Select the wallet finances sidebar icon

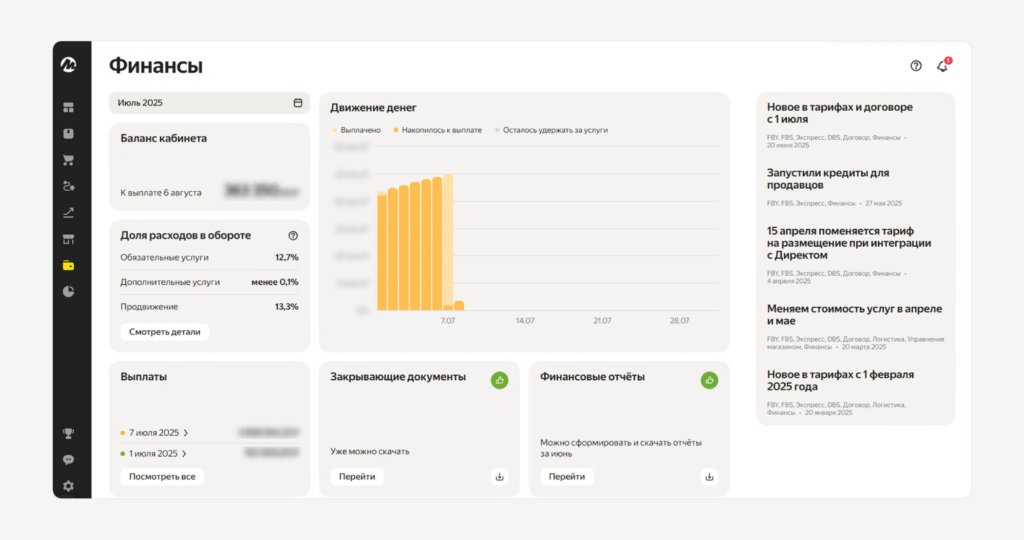[69, 265]
